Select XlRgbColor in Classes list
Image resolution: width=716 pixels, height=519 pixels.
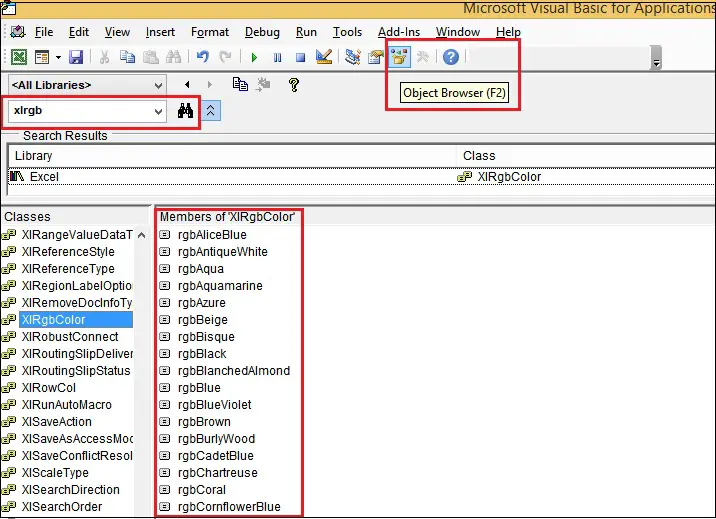tap(76, 320)
